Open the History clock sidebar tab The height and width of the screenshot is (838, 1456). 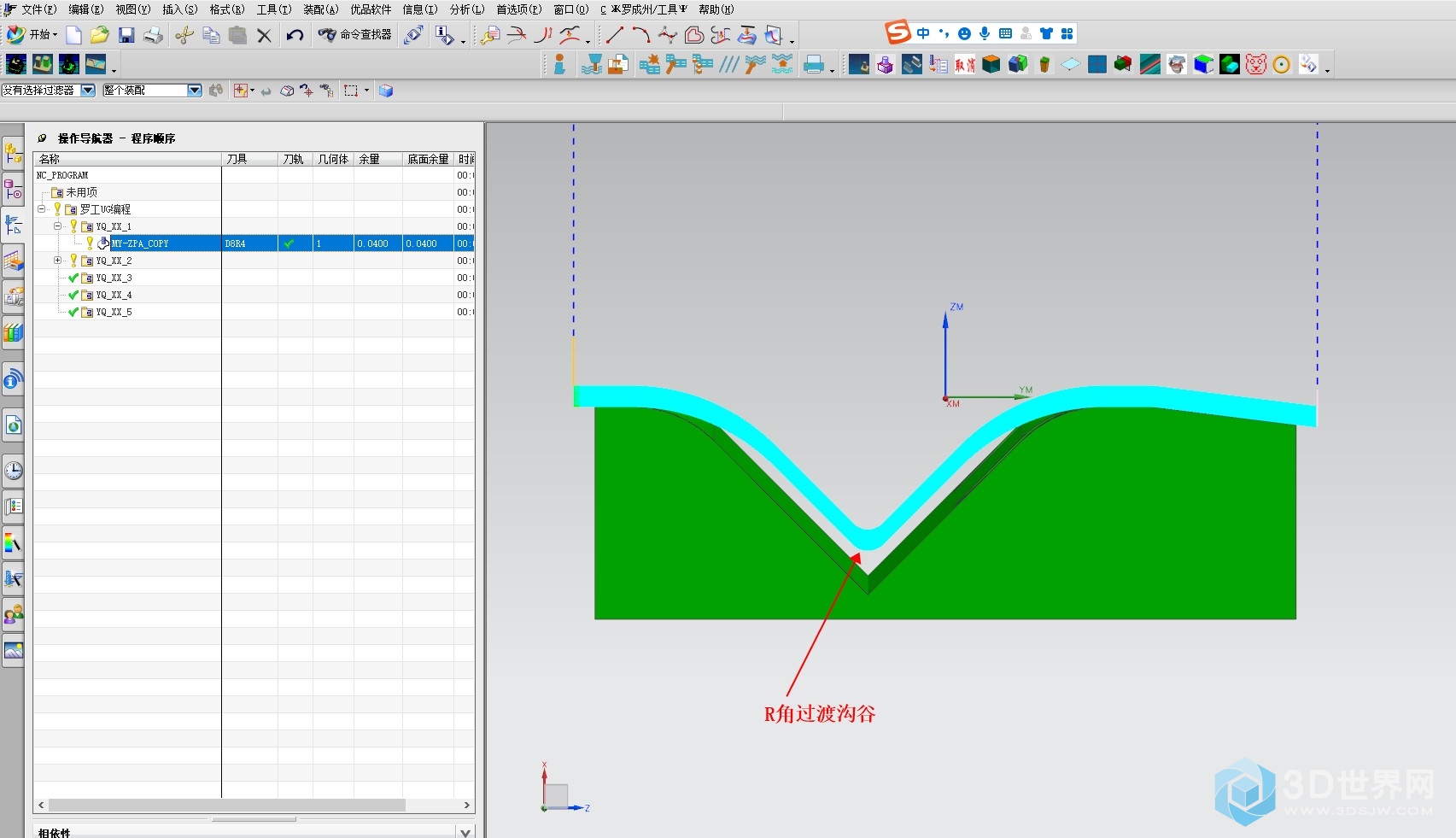tap(13, 470)
